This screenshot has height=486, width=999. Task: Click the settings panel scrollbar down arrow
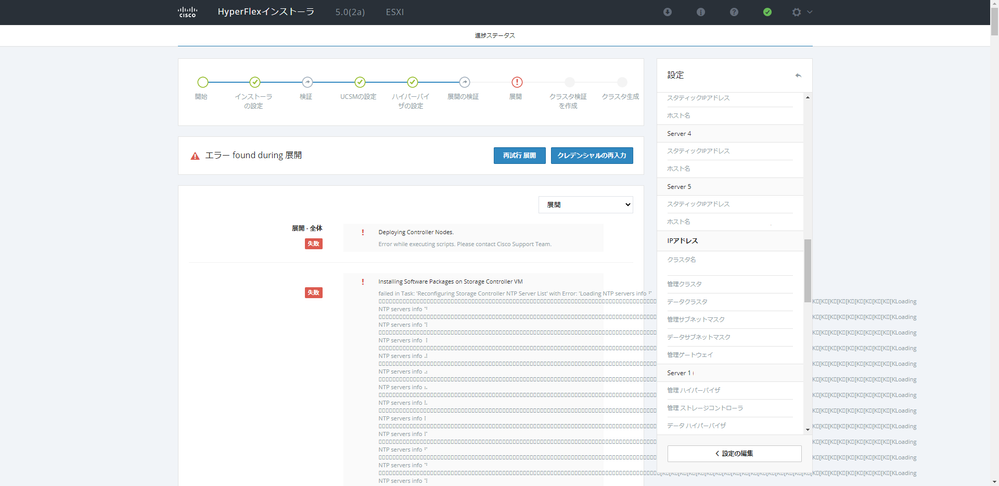click(x=808, y=430)
